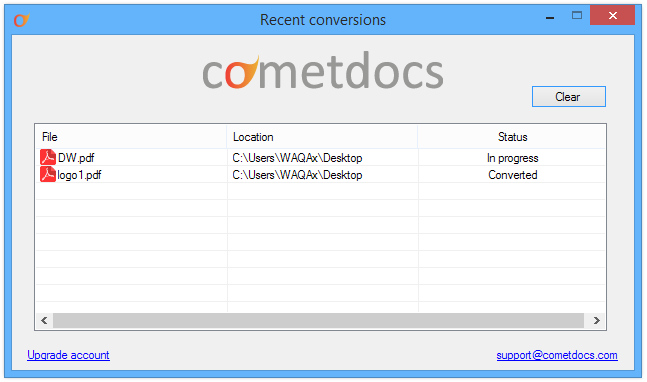
Task: Click the horizontal scrollbar track
Action: click(x=318, y=321)
